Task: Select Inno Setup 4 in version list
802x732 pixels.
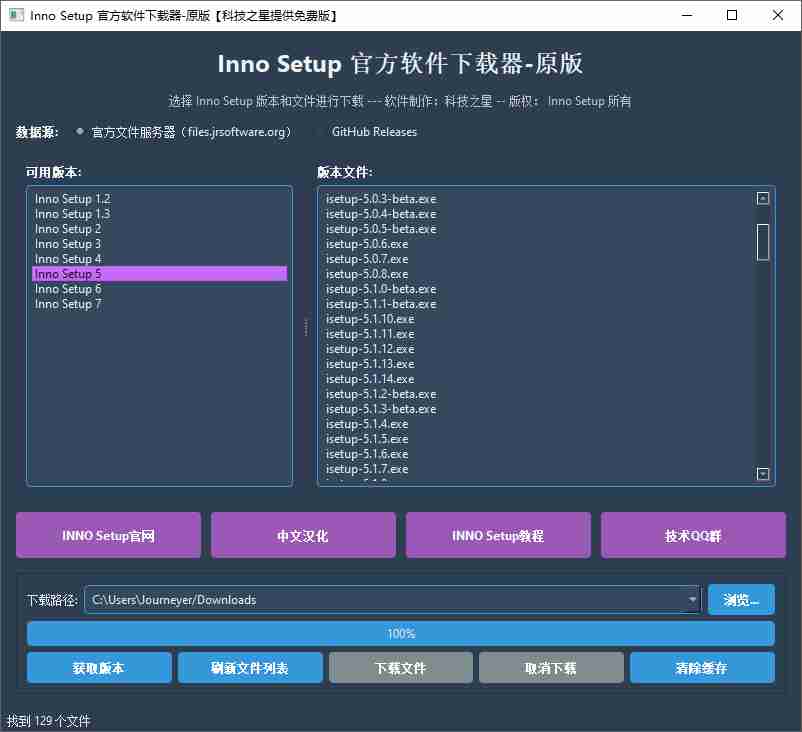Action: tap(160, 259)
